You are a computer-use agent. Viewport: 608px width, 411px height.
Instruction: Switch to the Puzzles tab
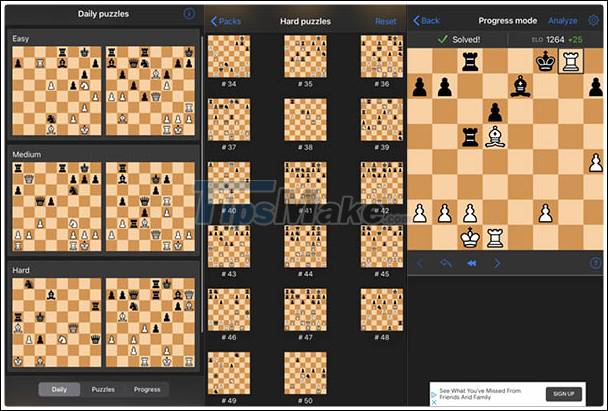pos(103,389)
